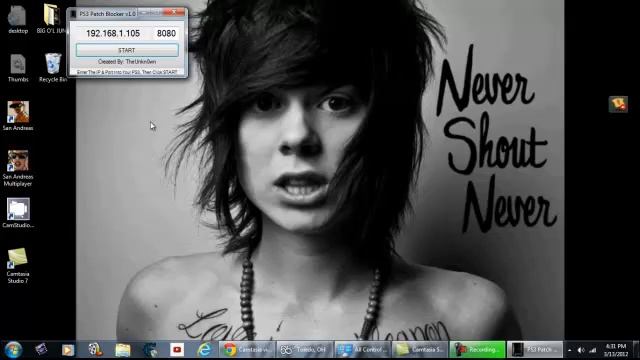Image resolution: width=640 pixels, height=360 pixels.
Task: Select the Recycle Bin icon
Action: [x=53, y=68]
